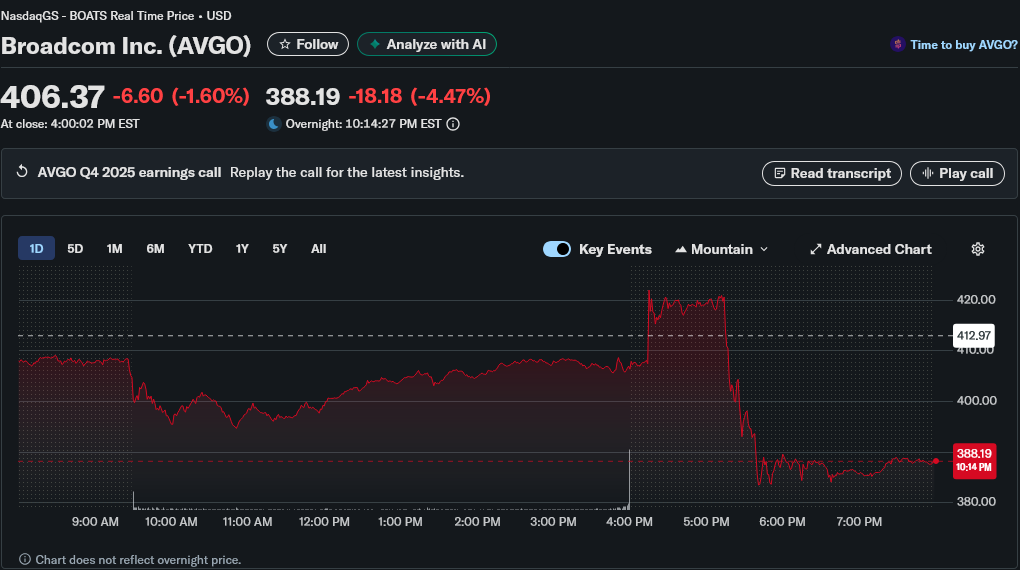Image resolution: width=1020 pixels, height=570 pixels.
Task: Select the All time range
Action: [319, 249]
